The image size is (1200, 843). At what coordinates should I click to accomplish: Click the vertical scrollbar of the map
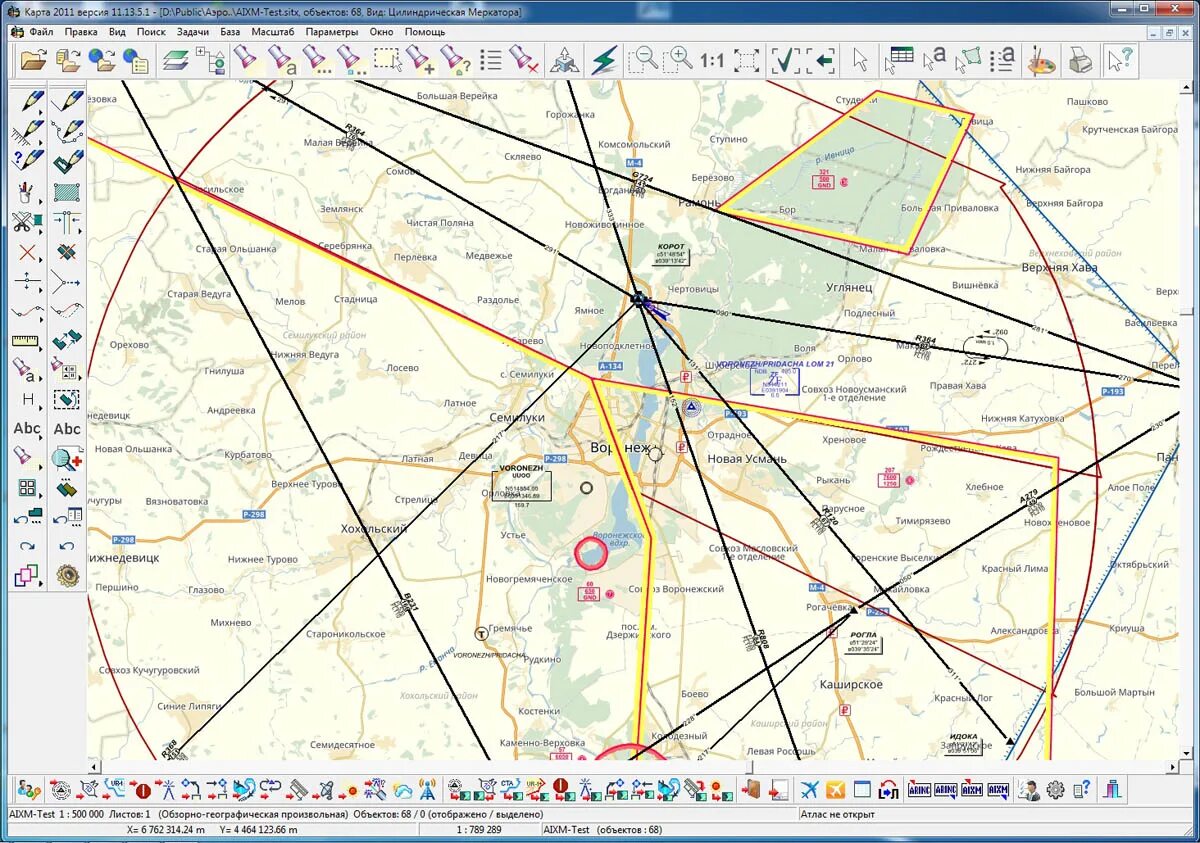click(1188, 420)
